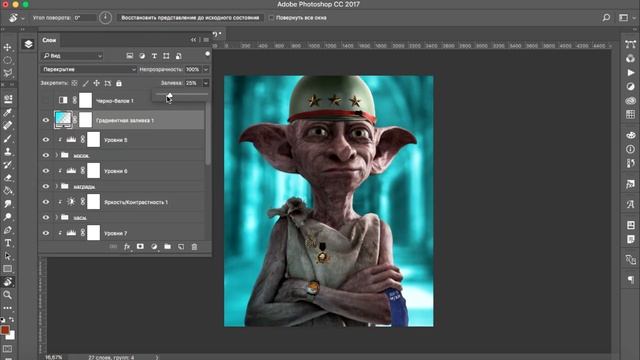Filter layers by type layers

(154, 56)
